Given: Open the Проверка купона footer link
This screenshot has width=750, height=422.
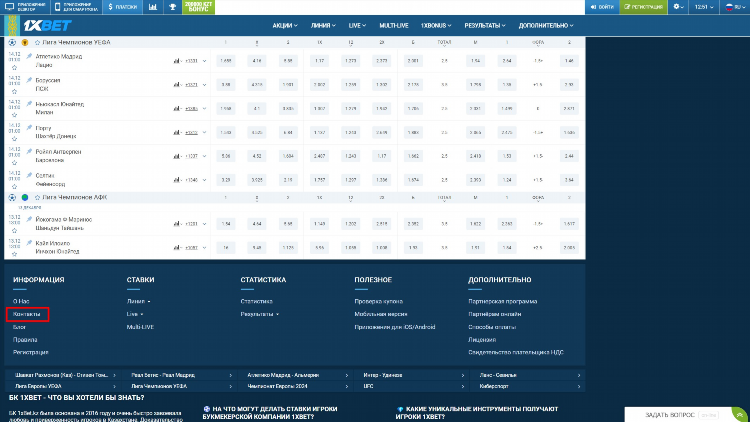Looking at the screenshot, I should point(378,301).
